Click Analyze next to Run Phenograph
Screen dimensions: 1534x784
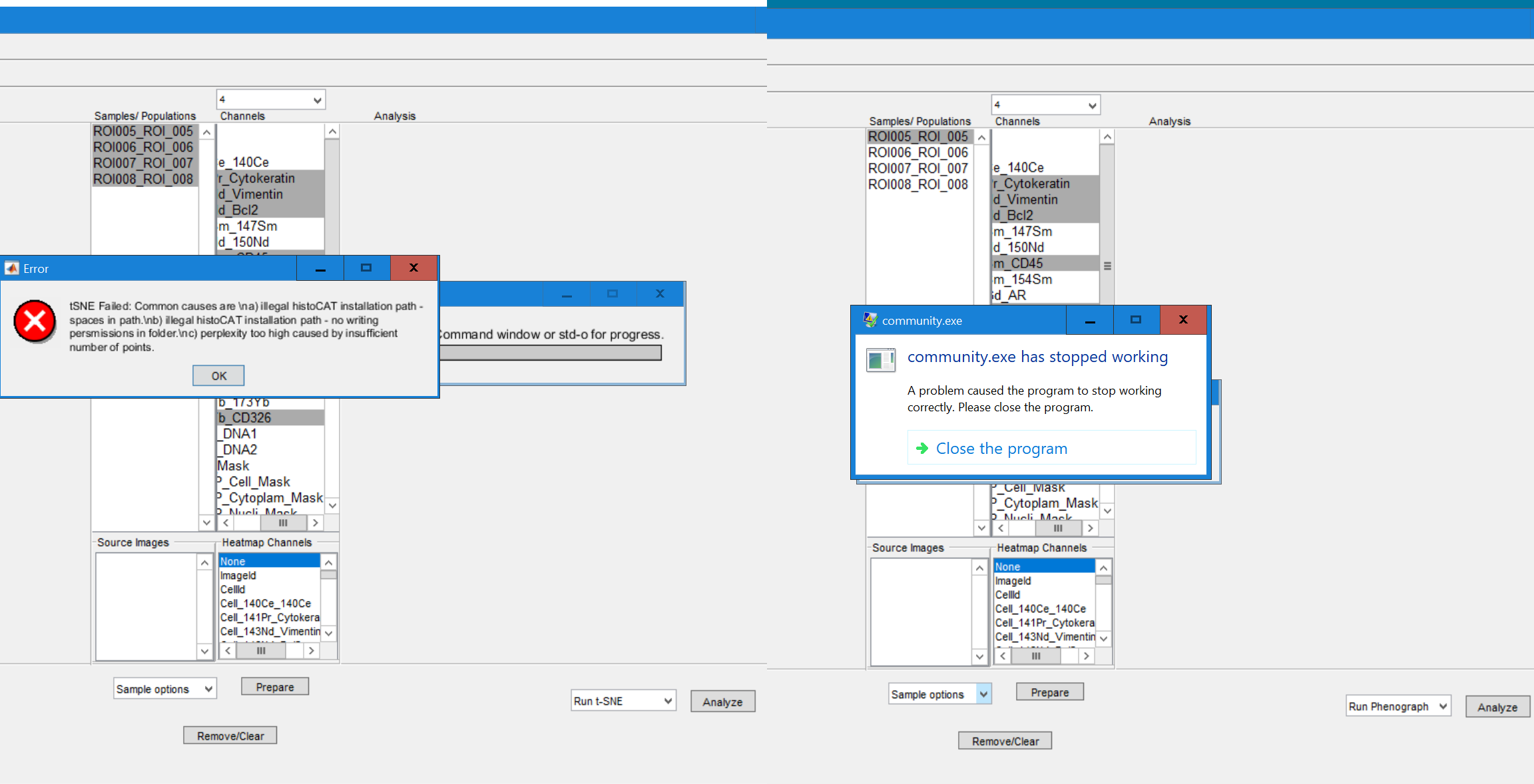click(1497, 707)
